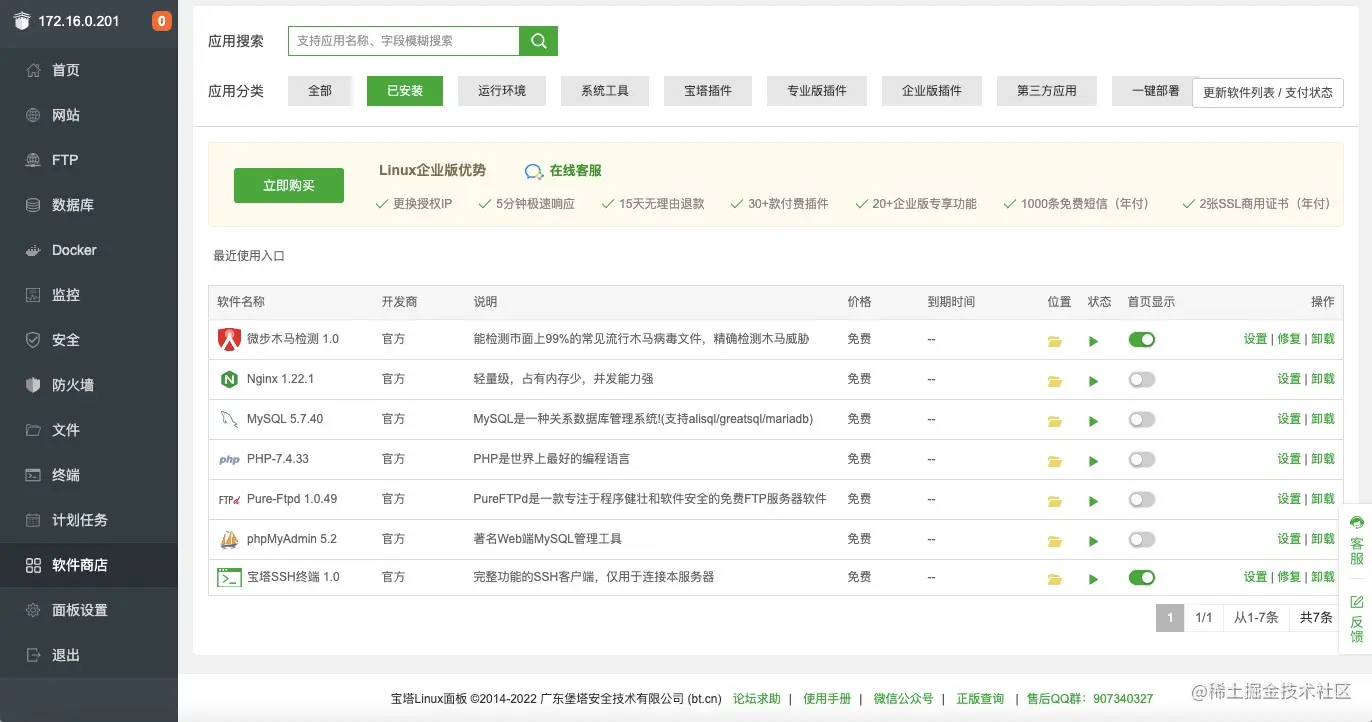Click the Nginx logo icon
The image size is (1372, 722).
(229, 379)
